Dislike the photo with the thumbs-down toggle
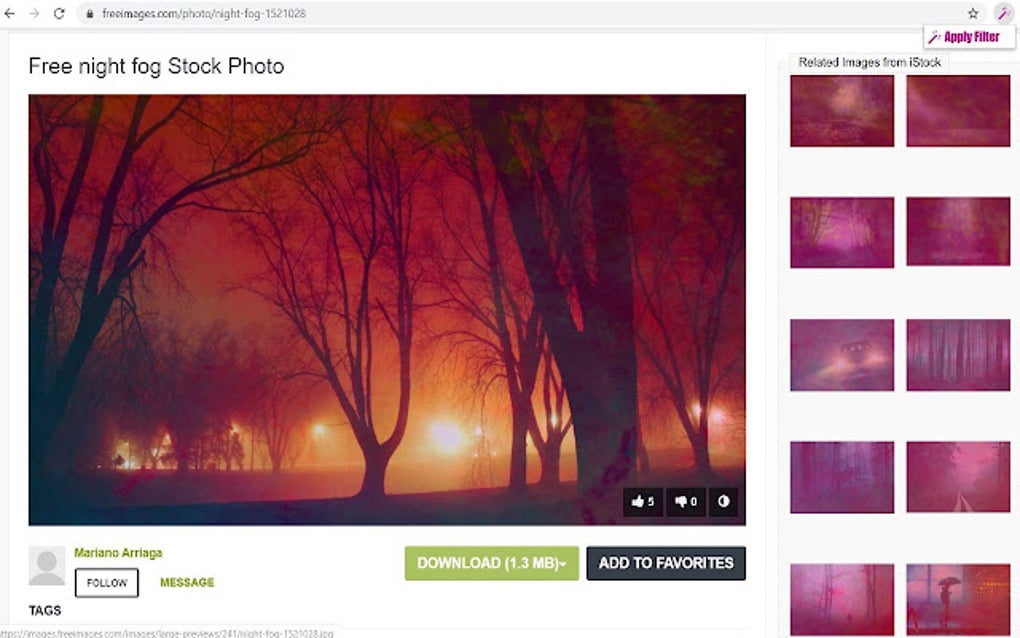 (686, 502)
